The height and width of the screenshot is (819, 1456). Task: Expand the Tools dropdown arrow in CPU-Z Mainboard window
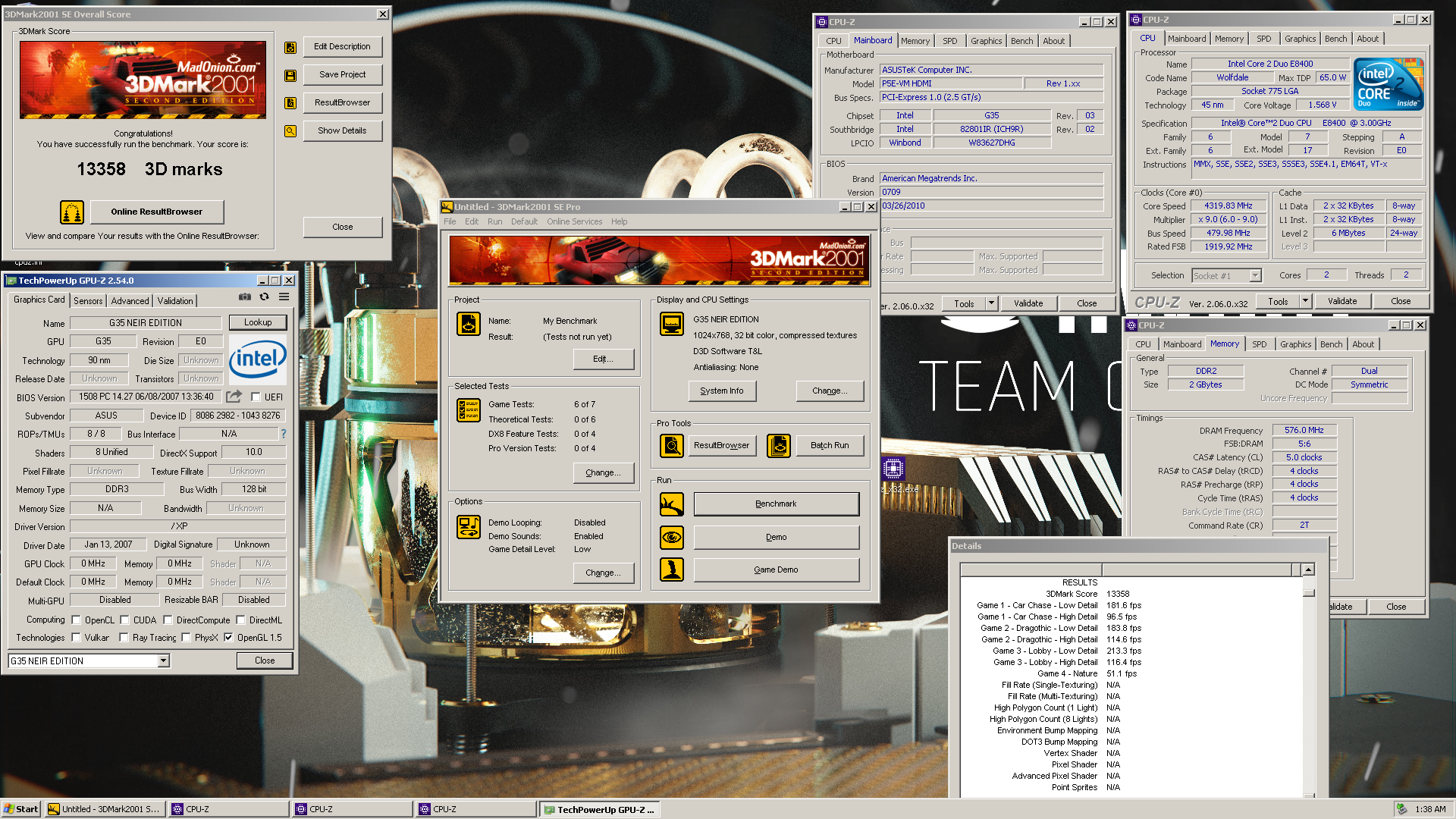[990, 303]
